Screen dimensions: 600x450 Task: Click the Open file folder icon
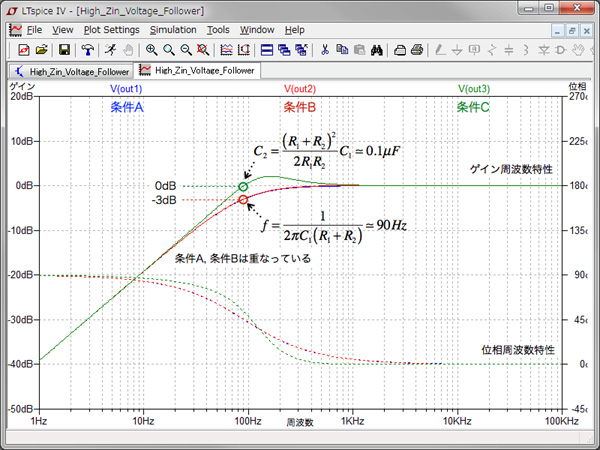42,49
